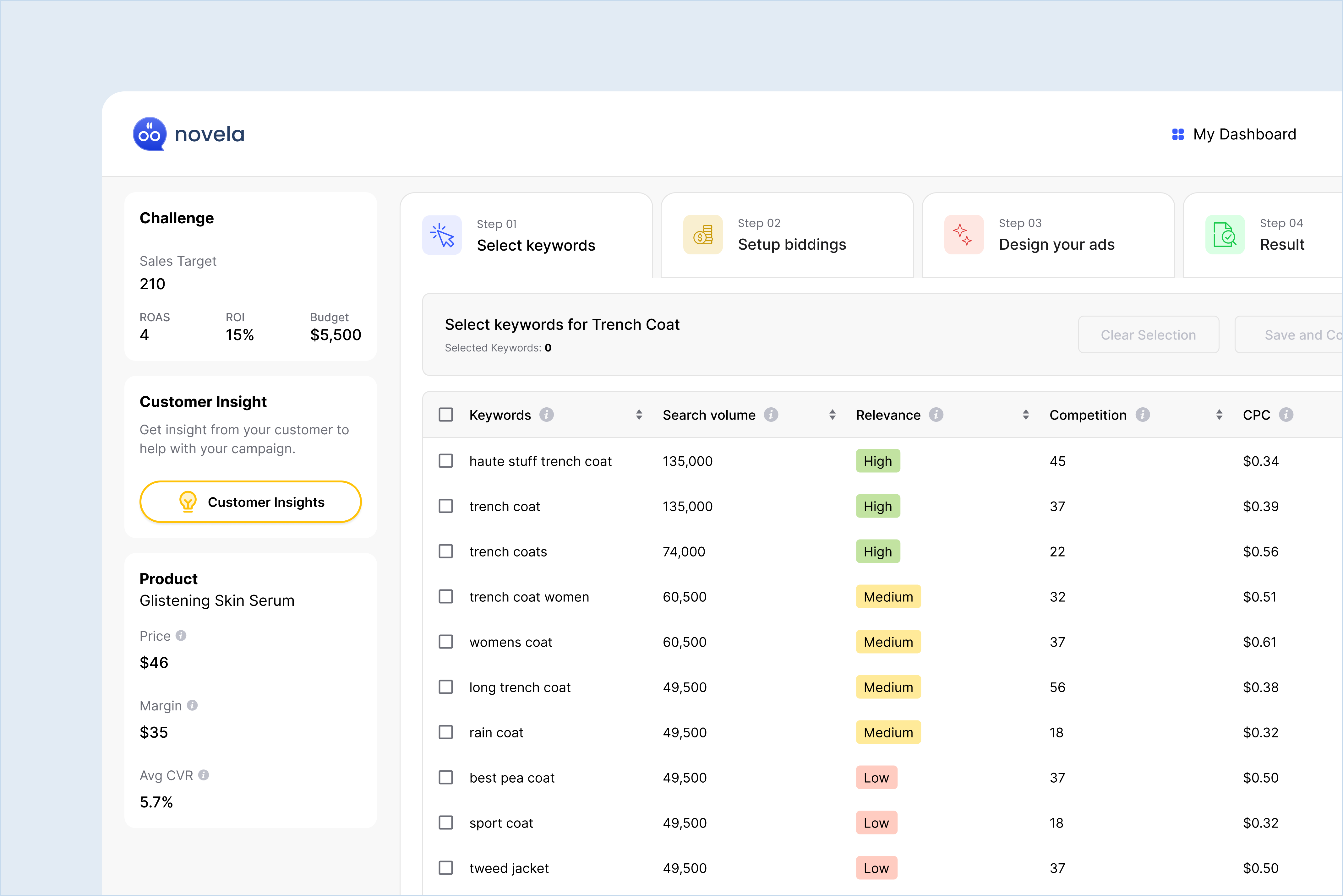This screenshot has width=1343, height=896.
Task: Click the info icon next to Price
Action: click(x=181, y=635)
